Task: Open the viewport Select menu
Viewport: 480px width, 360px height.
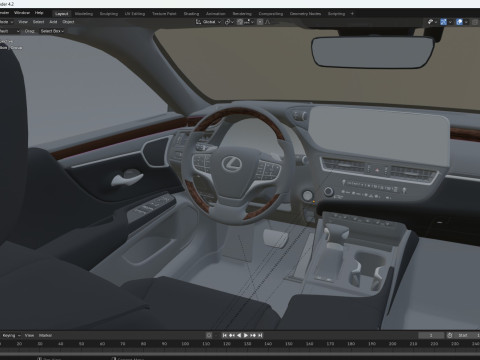Action: point(38,22)
